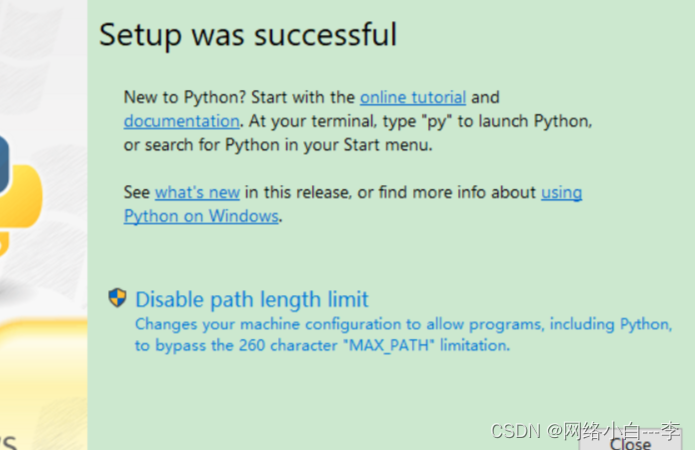Click the CSDN watermark text
The width and height of the screenshot is (695, 450).
[x=585, y=431]
